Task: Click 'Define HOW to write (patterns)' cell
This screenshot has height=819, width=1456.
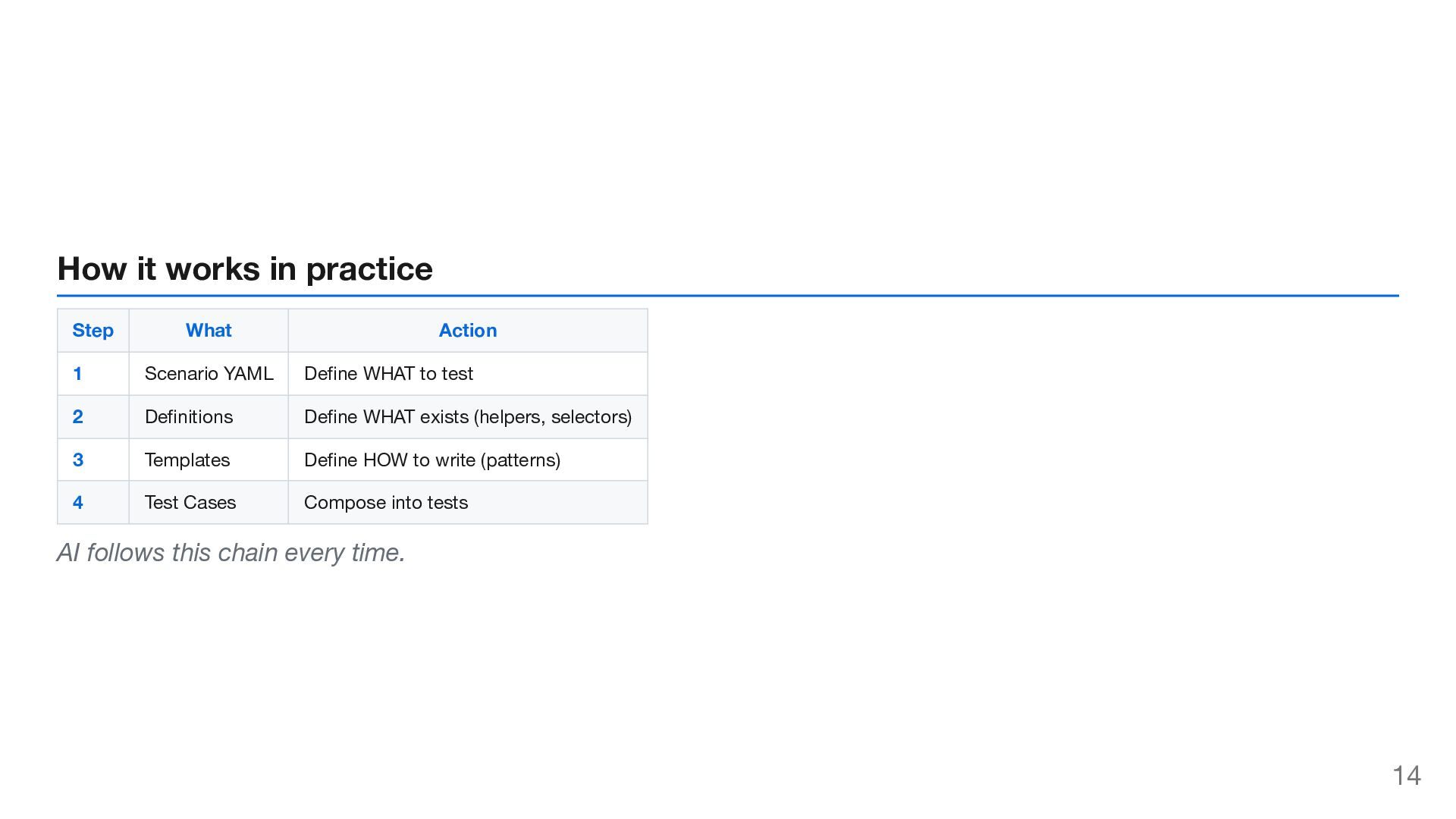Action: point(432,460)
